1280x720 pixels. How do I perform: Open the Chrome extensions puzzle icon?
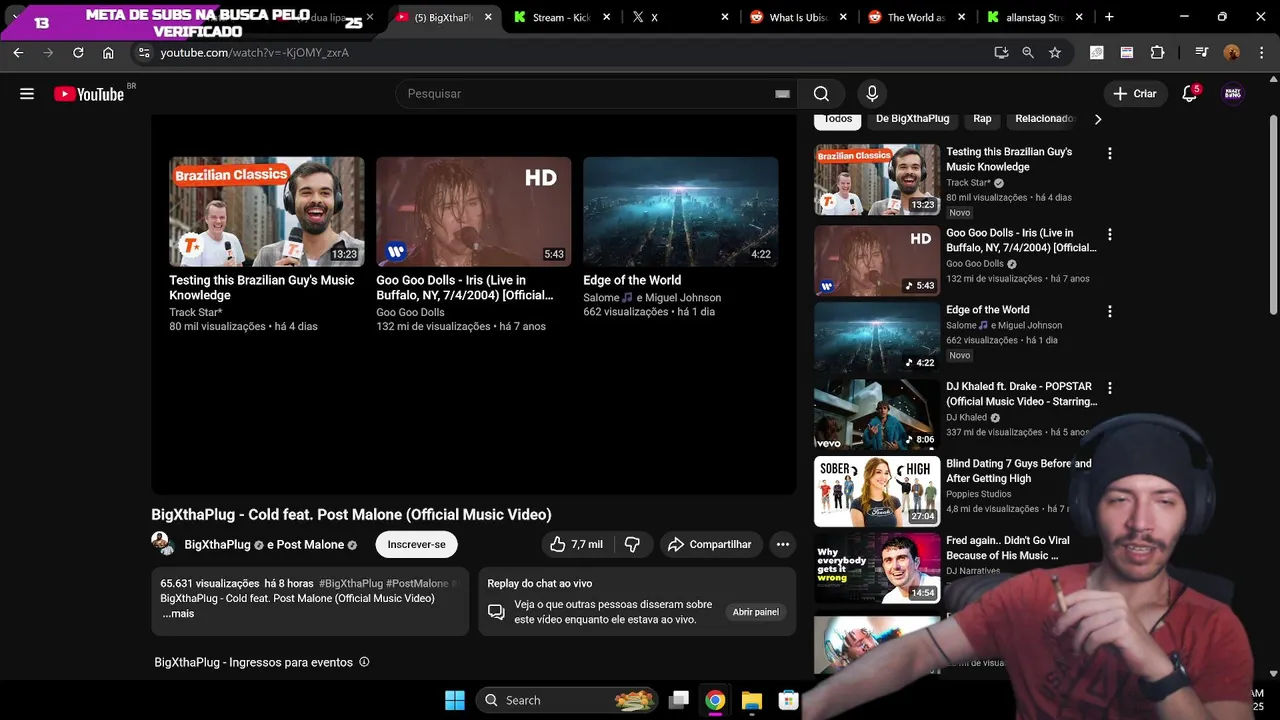click(1158, 53)
